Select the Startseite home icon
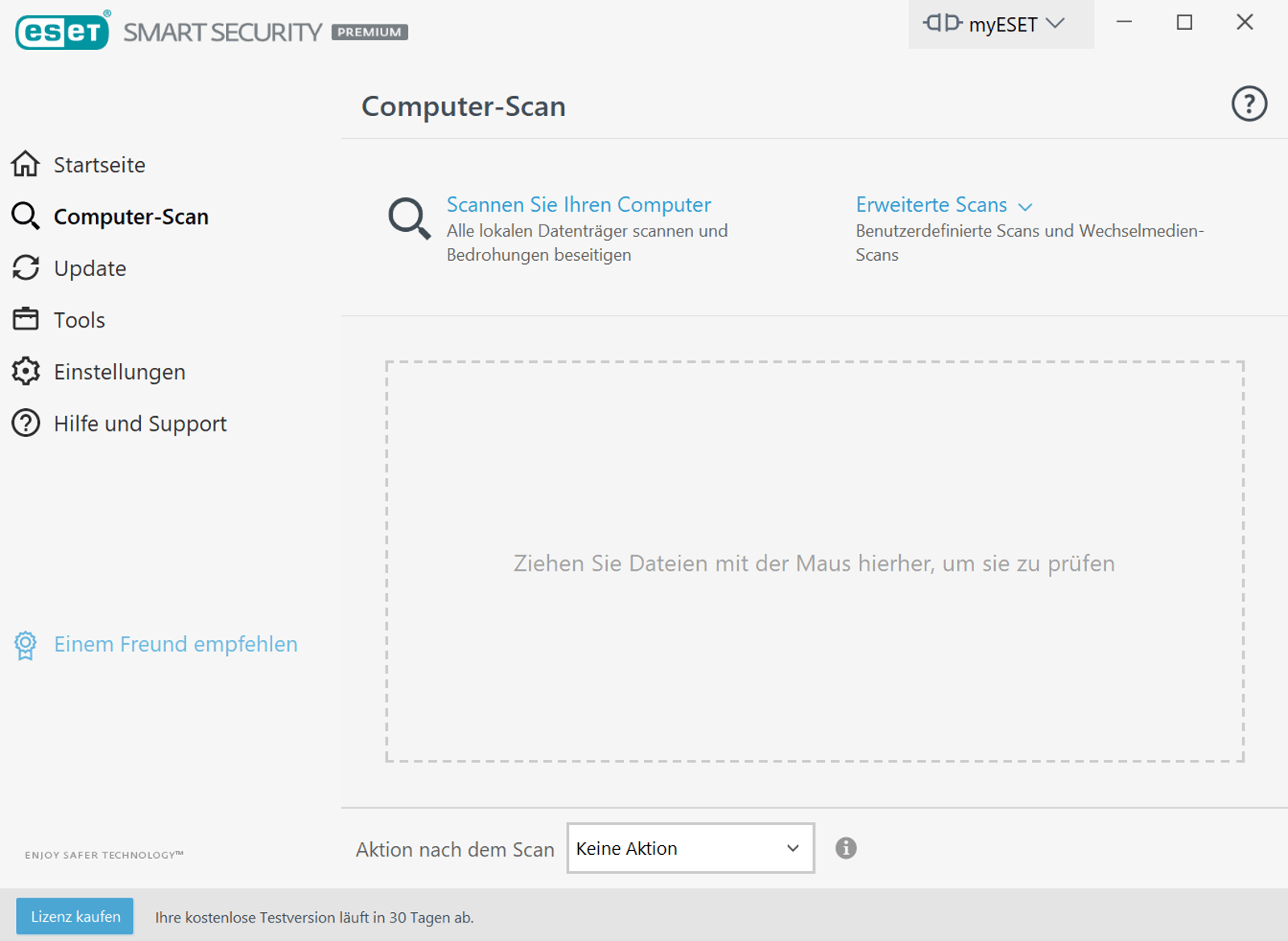This screenshot has height=941, width=1288. 27,164
